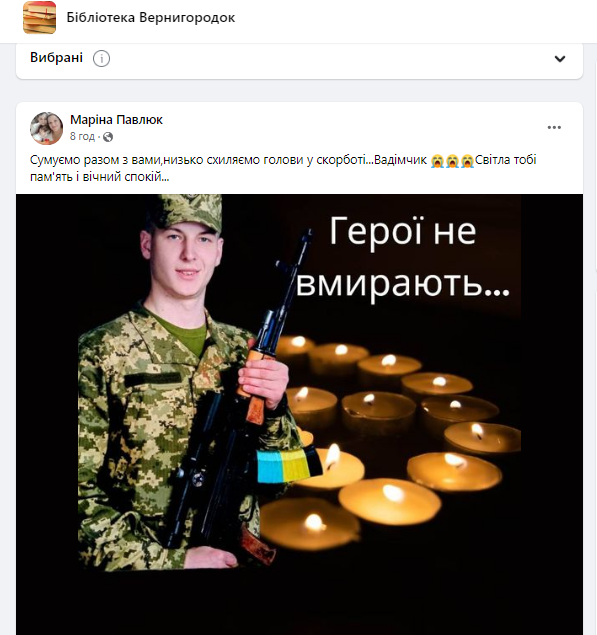Screen dimensions: 597x635
Task: Open the Бібліотека Вернигородок page title
Action: point(151,18)
